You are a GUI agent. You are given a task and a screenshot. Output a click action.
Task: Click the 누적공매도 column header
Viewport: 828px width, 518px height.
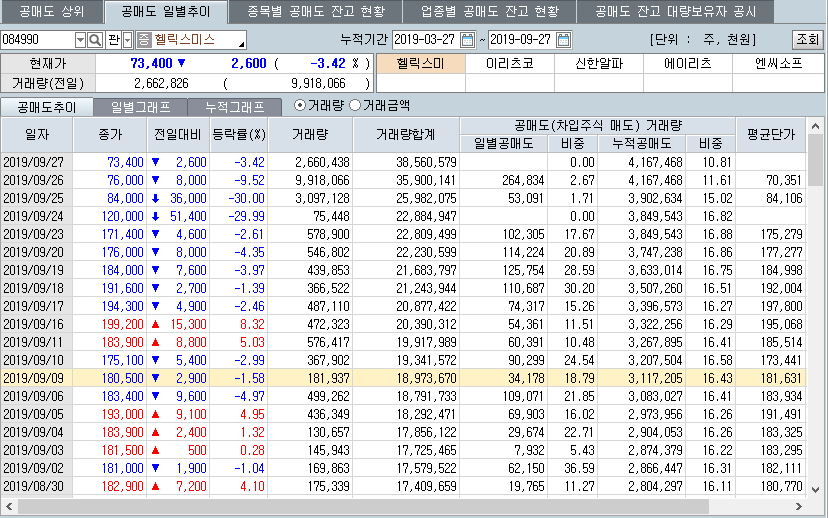coord(642,144)
